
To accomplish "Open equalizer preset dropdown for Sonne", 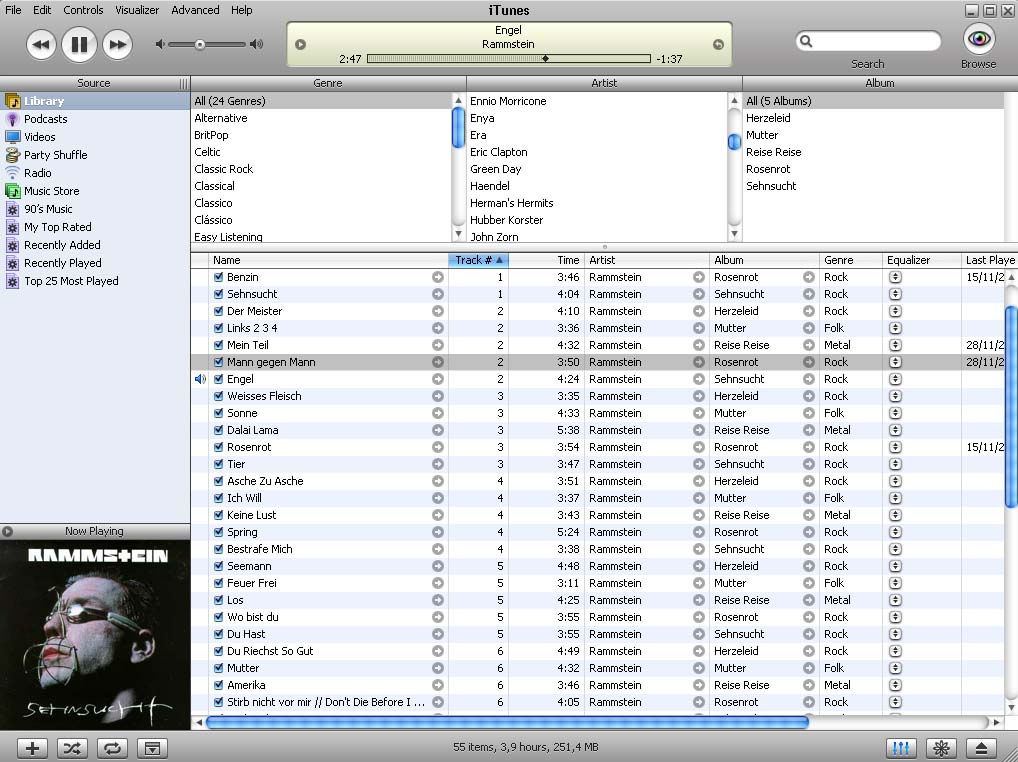I will pyautogui.click(x=895, y=413).
